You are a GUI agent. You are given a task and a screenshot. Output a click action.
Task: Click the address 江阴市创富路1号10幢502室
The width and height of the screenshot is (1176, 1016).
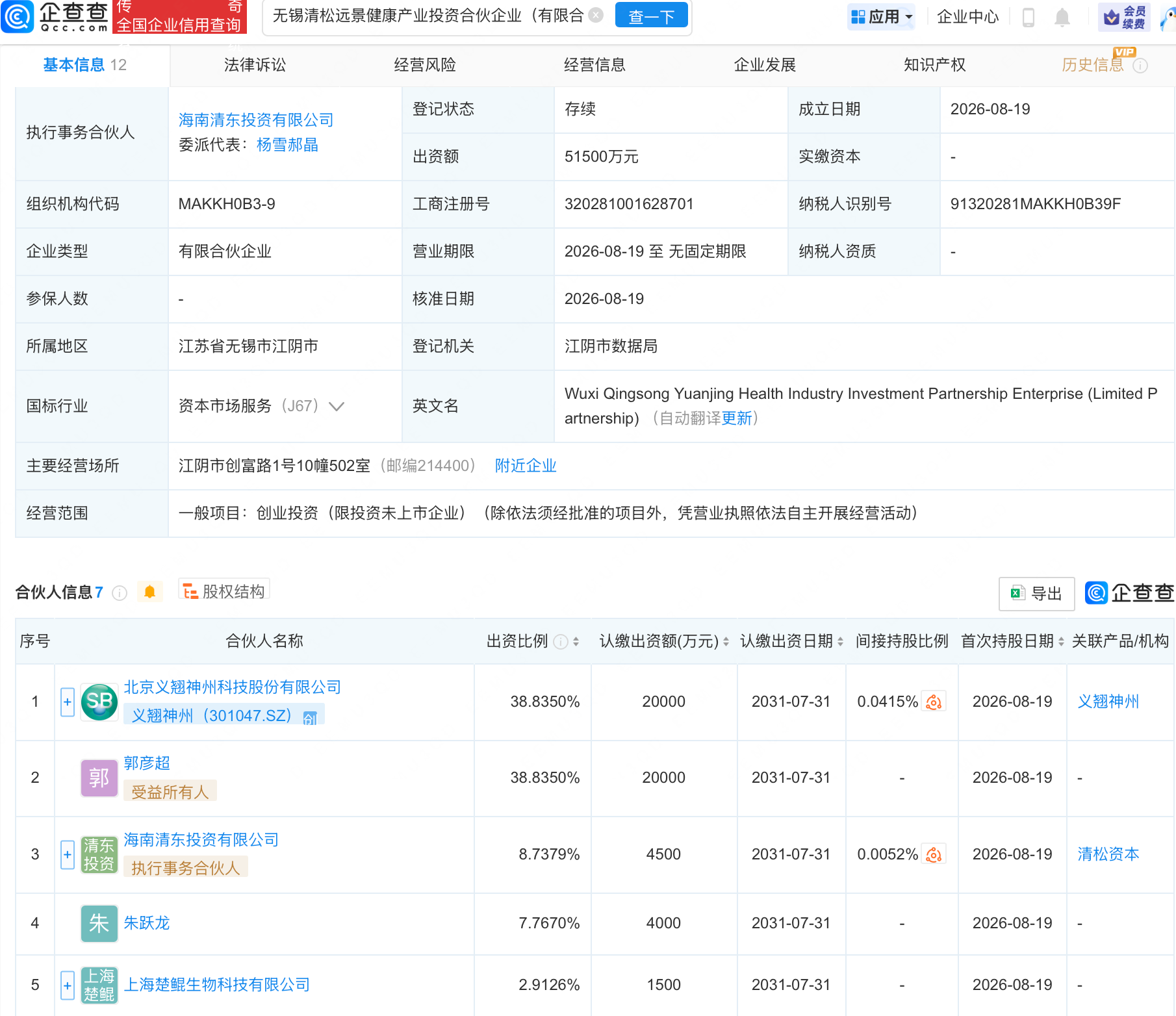[275, 466]
